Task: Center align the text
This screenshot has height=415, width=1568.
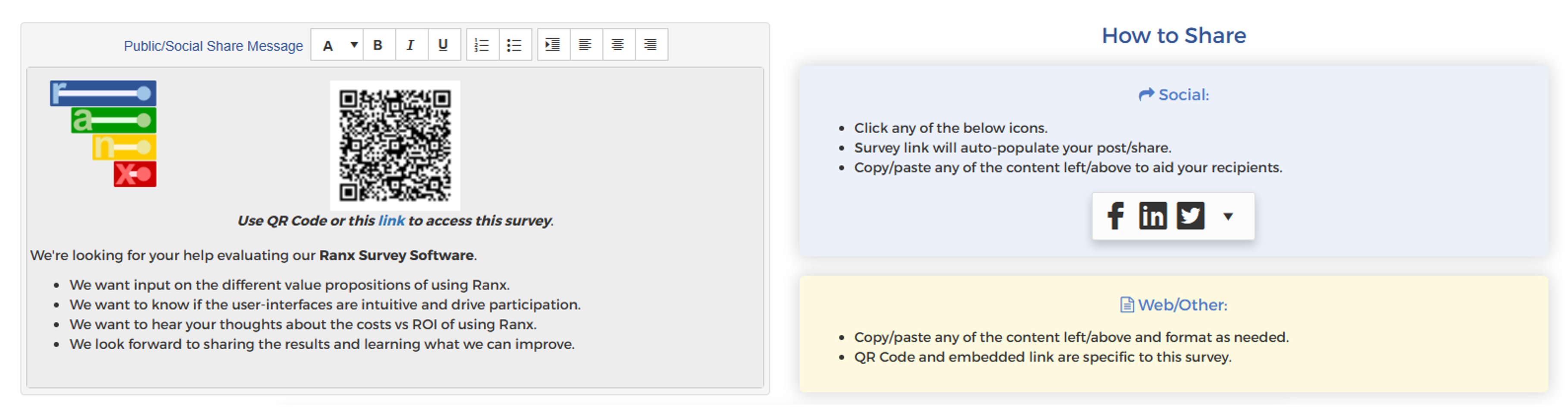Action: click(618, 44)
